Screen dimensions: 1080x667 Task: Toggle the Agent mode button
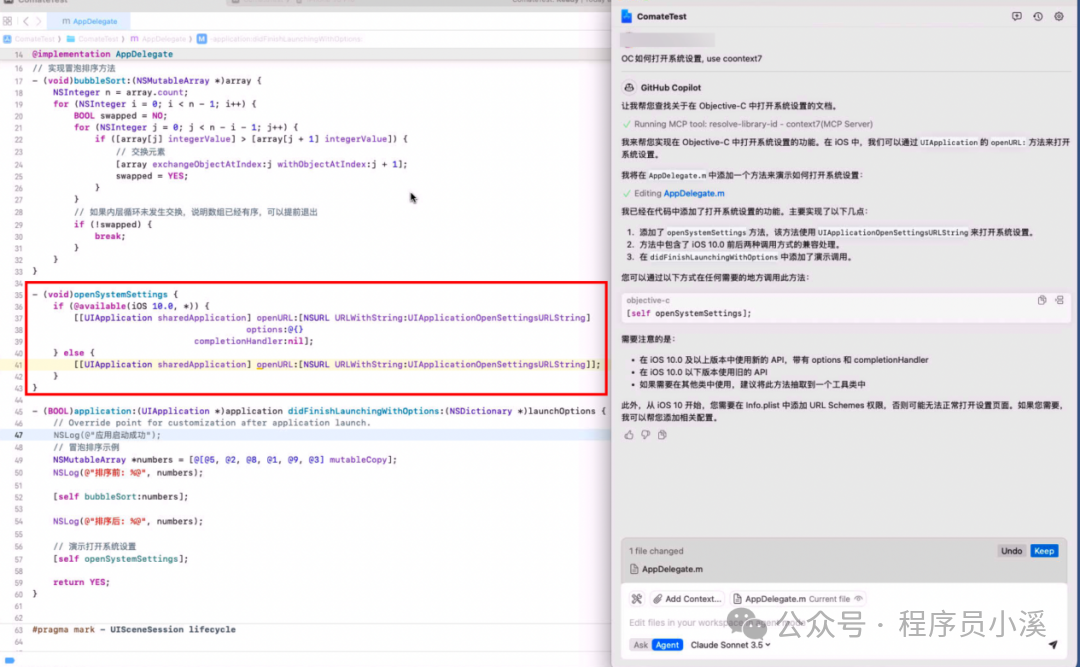click(667, 645)
